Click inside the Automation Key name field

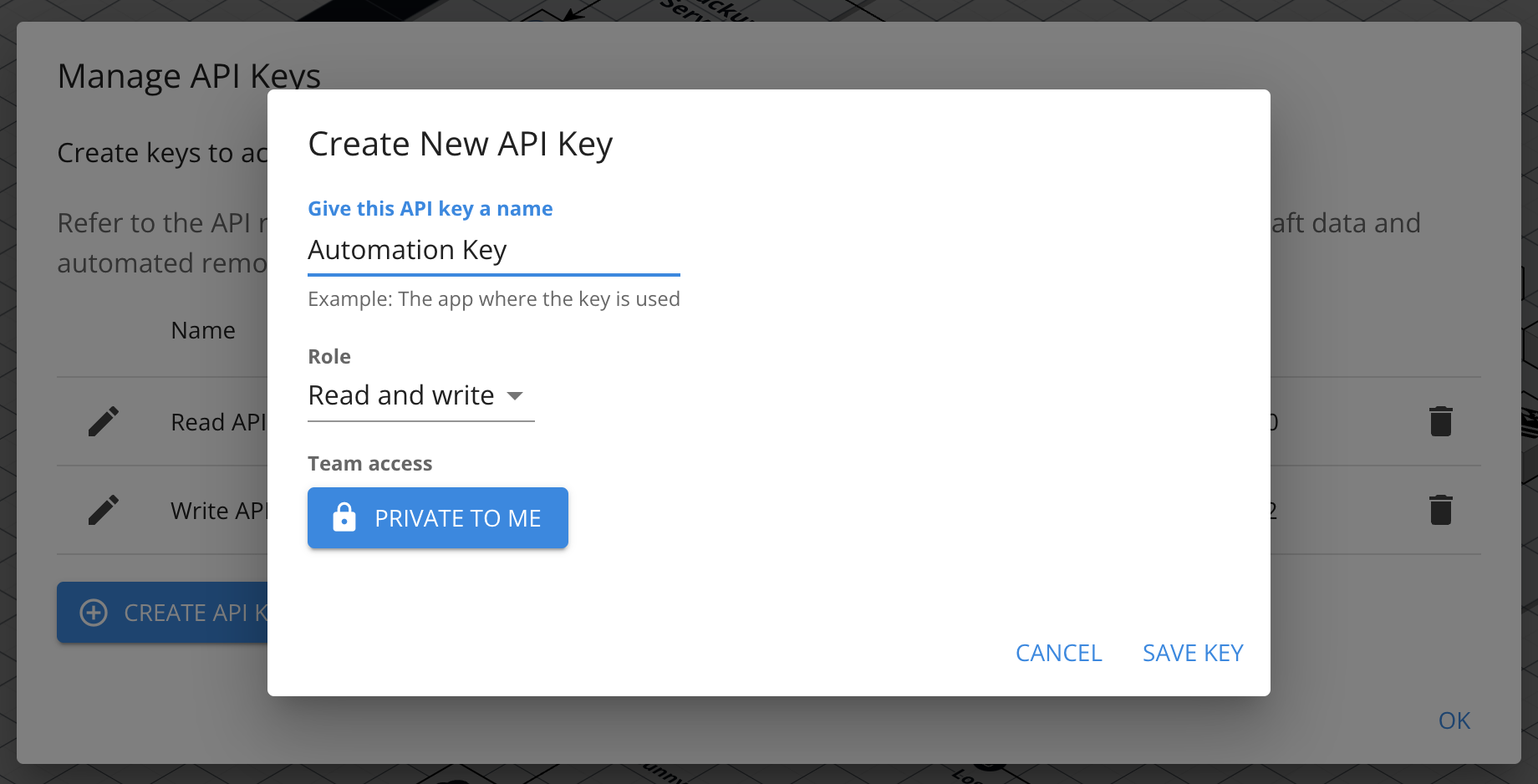coord(493,250)
